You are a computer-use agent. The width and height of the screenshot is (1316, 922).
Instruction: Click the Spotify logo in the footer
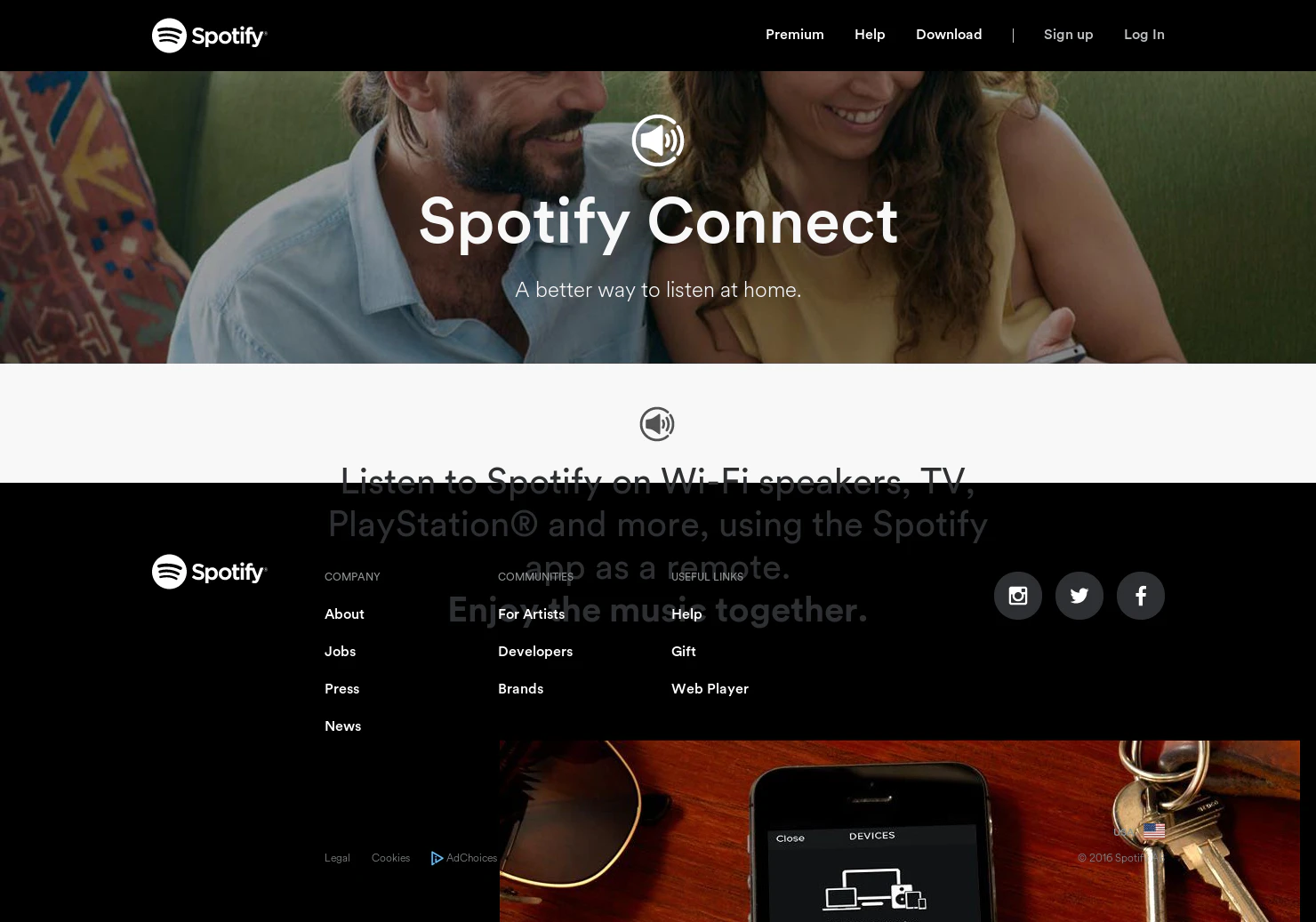point(209,572)
